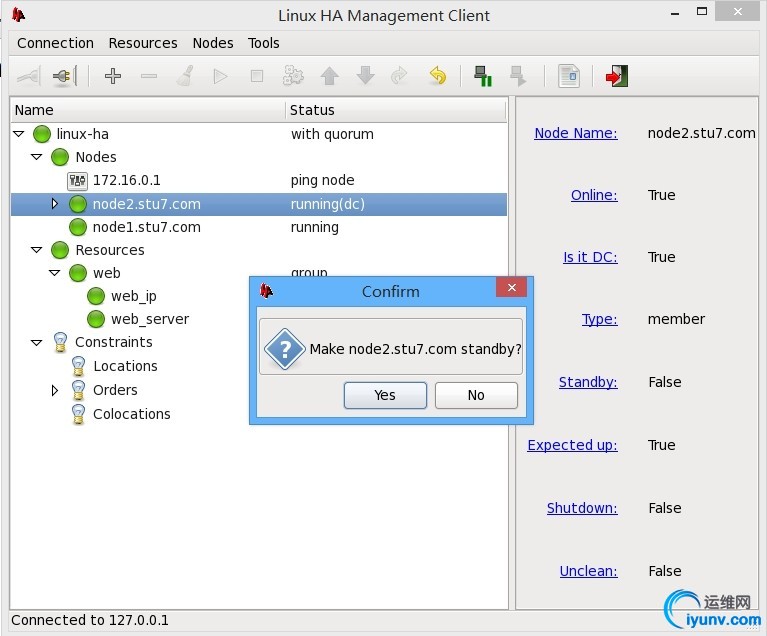Click No in the Confirm dialog
Viewport: 767px width, 636px height.
[476, 395]
